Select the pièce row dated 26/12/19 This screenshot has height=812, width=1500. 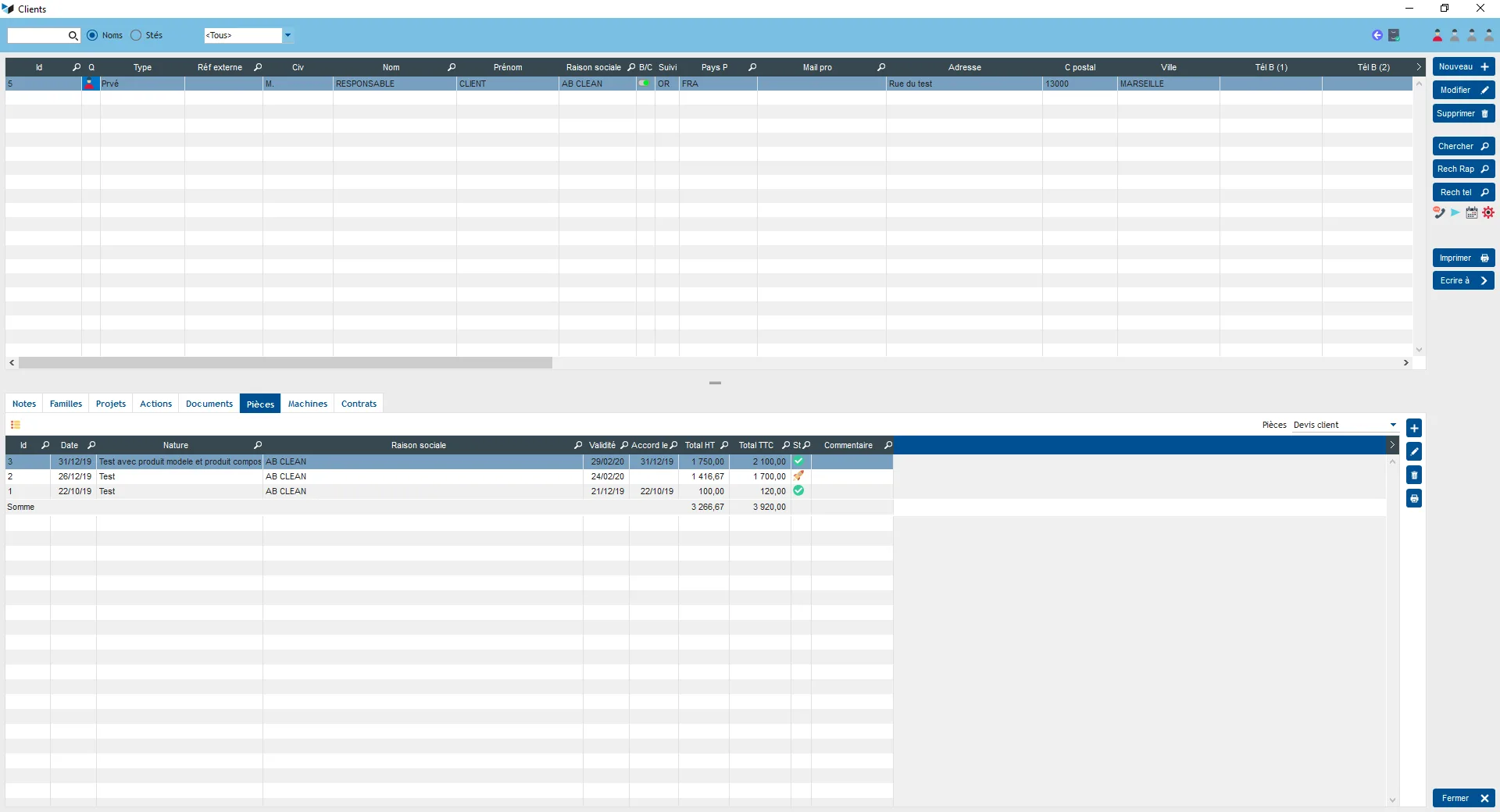(449, 476)
